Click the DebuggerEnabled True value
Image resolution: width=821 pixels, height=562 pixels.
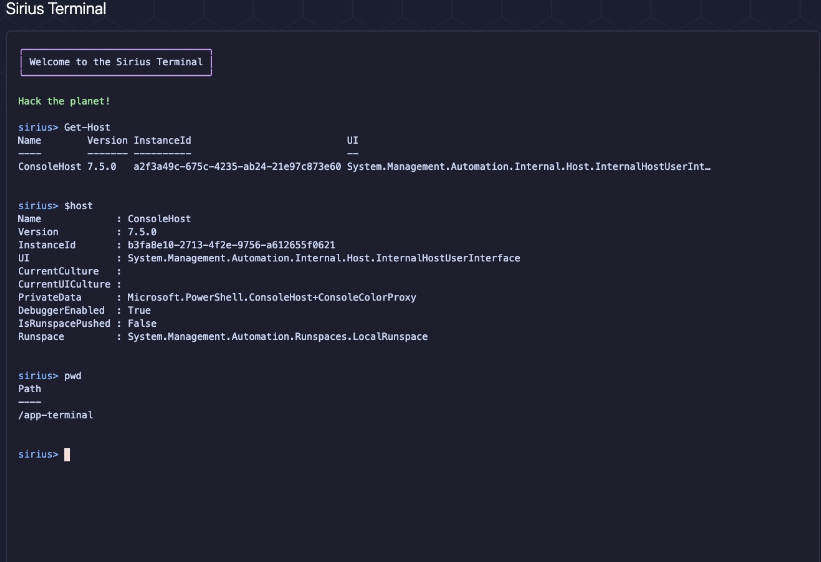(139, 310)
